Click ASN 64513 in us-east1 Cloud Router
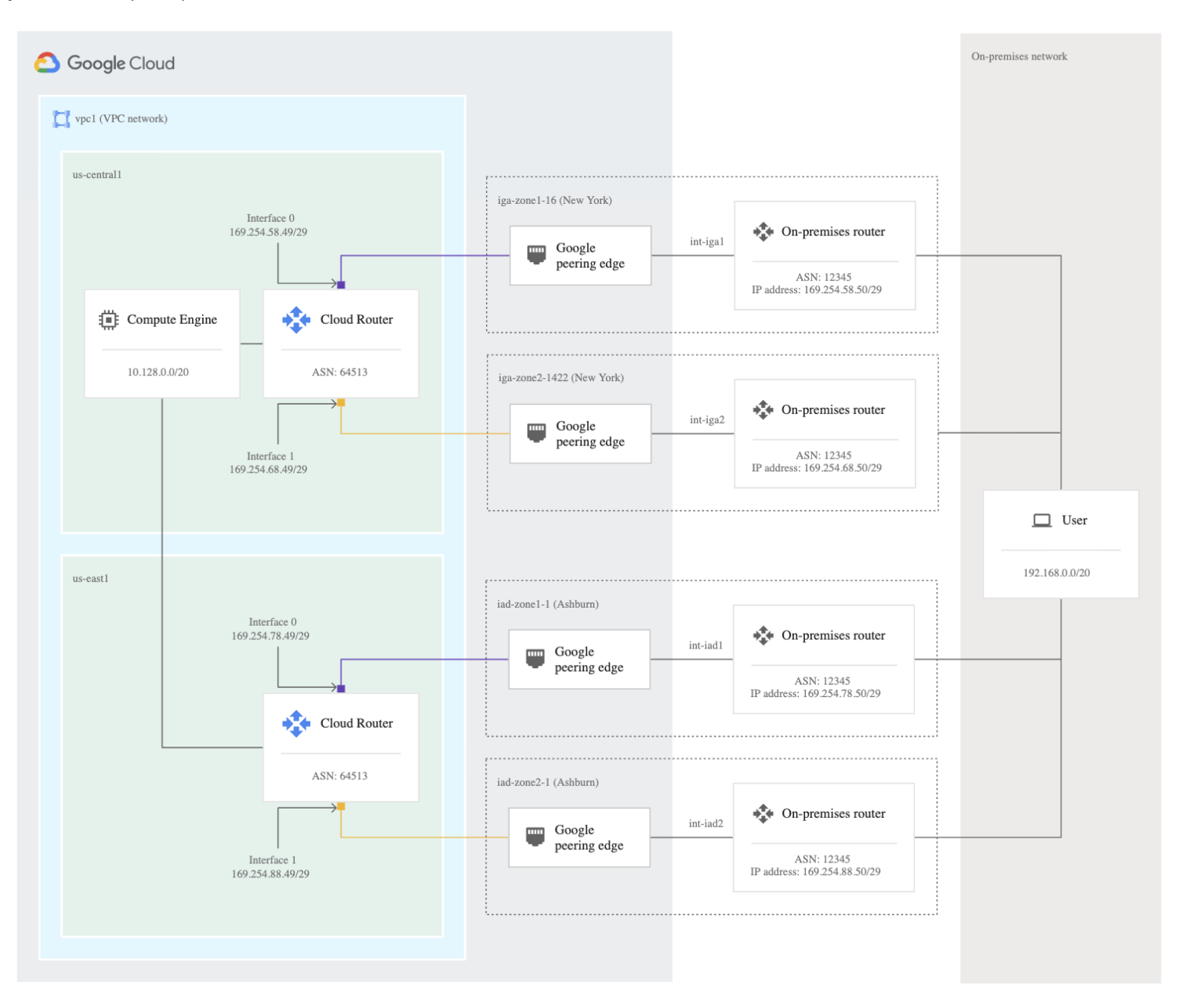This screenshot has height=999, width=1204. (340, 776)
